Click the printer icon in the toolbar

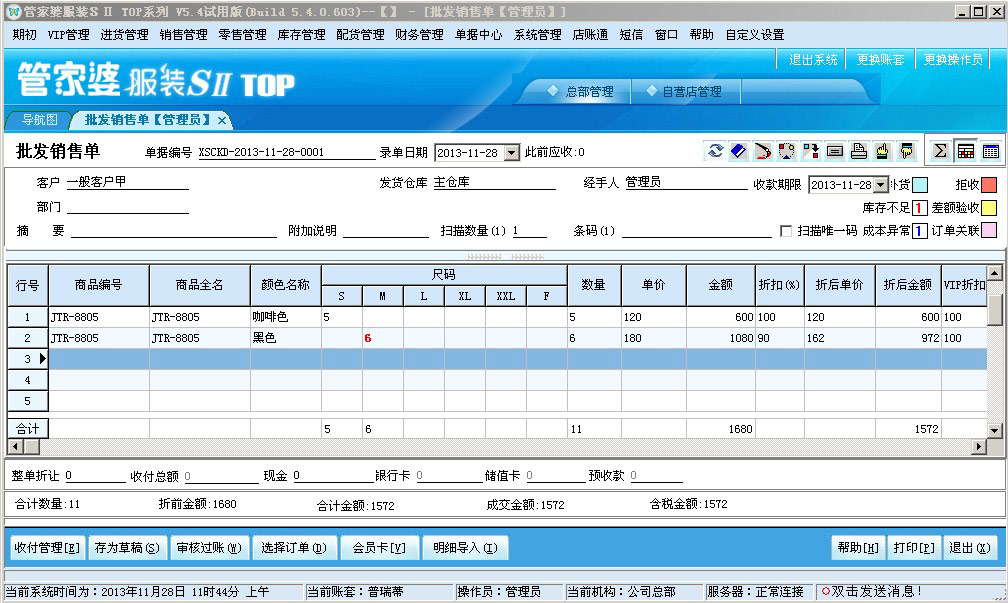click(859, 152)
